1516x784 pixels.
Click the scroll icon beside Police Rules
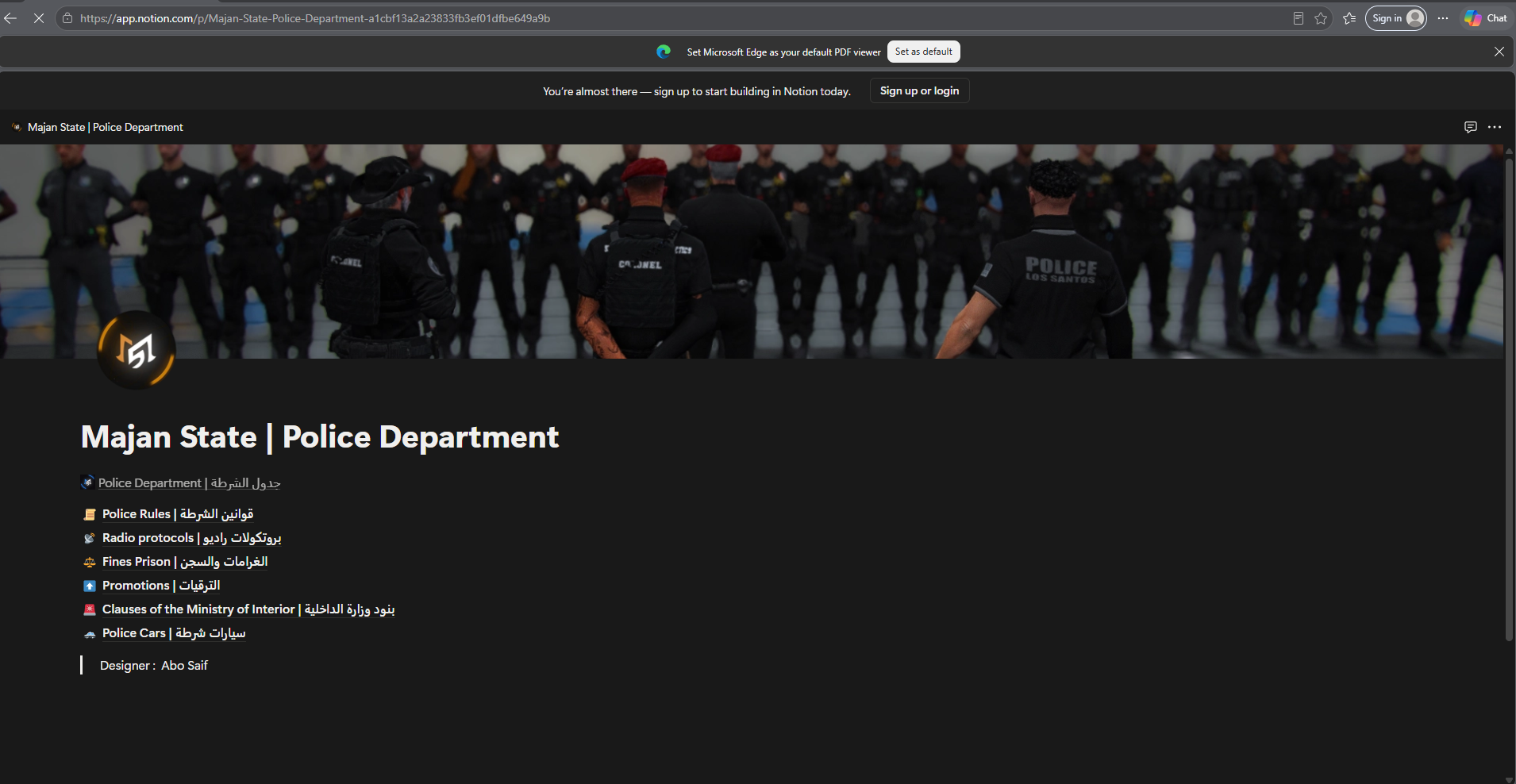(90, 515)
